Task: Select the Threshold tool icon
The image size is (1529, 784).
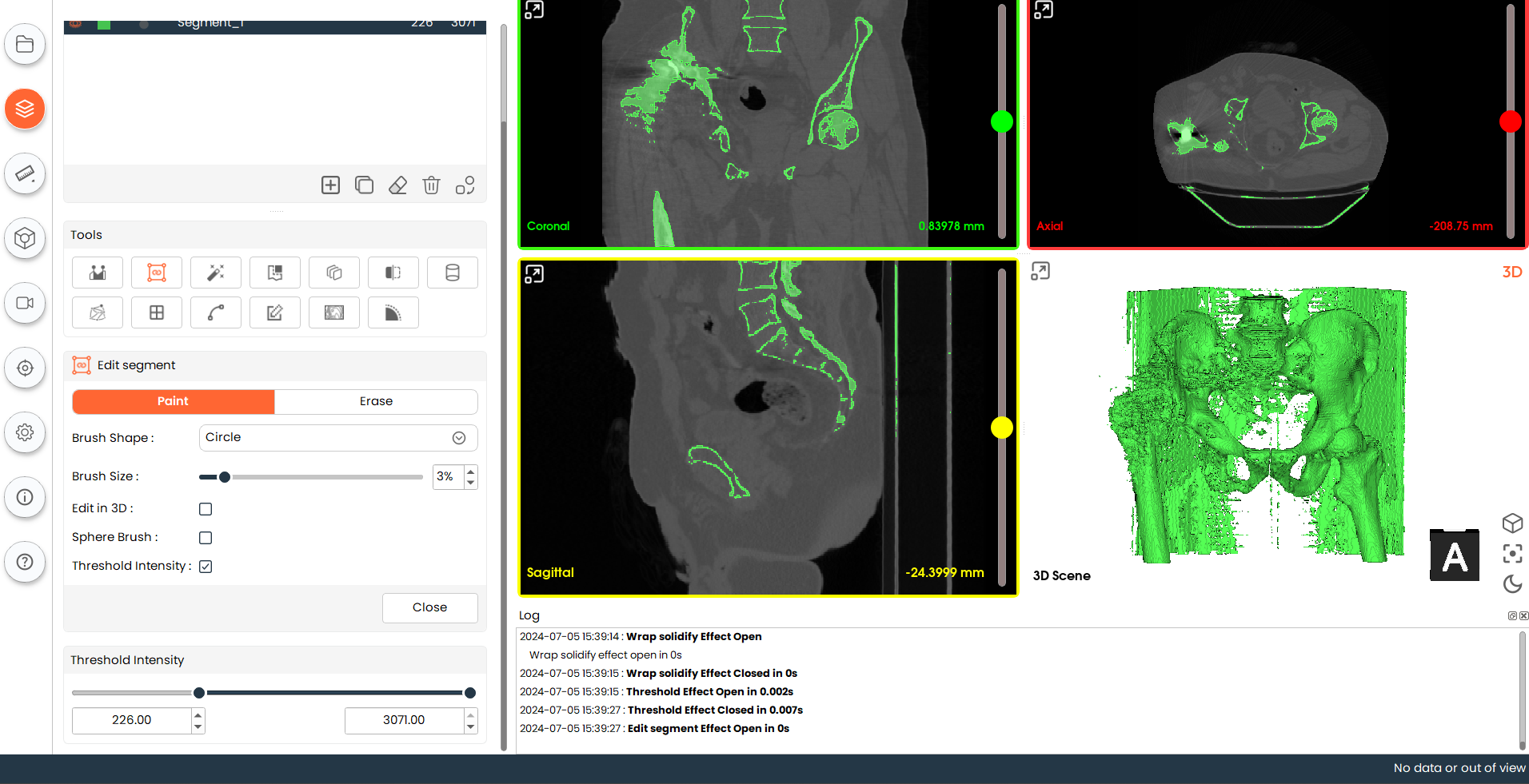Action: tap(98, 273)
